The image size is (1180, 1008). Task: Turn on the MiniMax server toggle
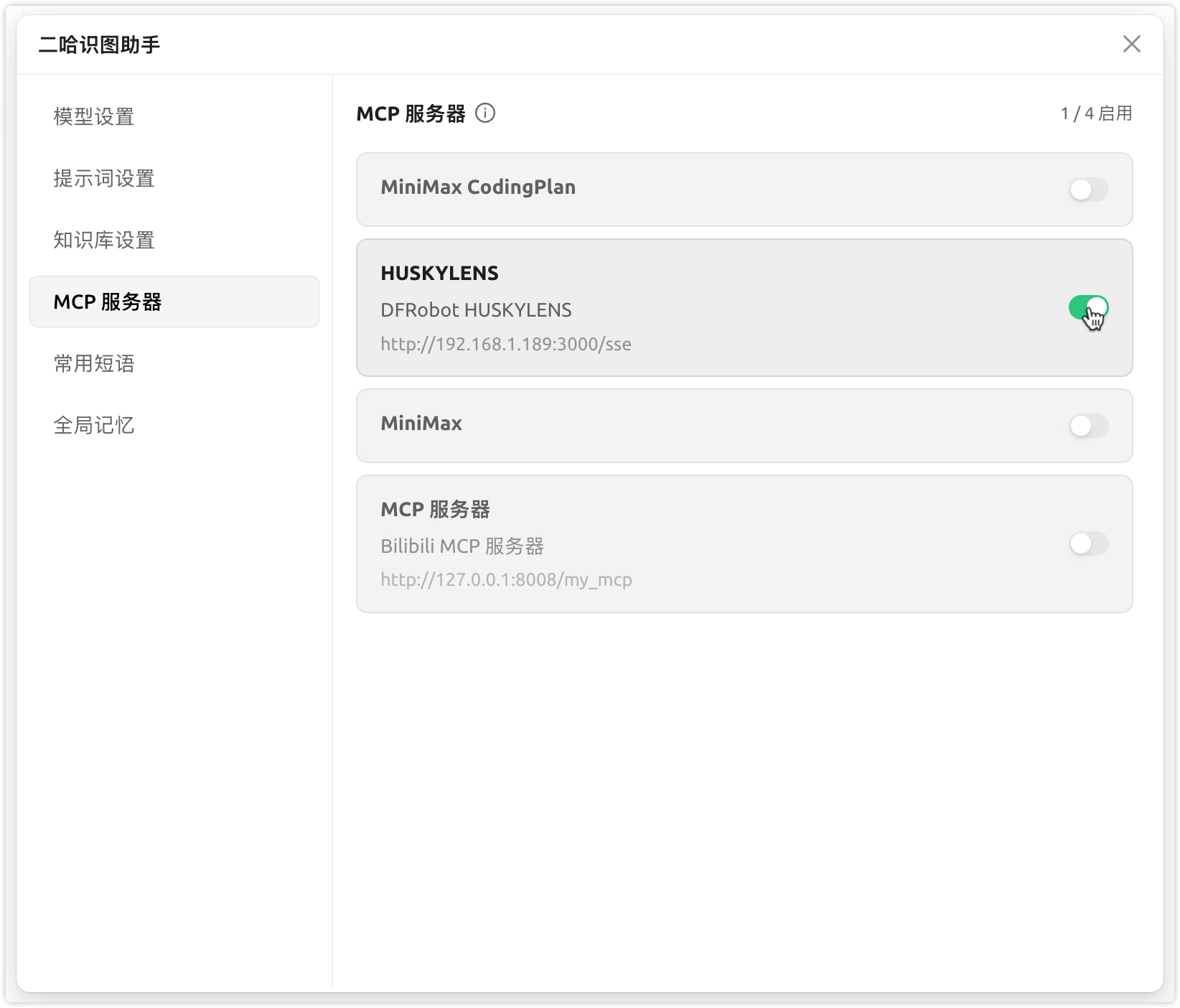click(x=1088, y=426)
